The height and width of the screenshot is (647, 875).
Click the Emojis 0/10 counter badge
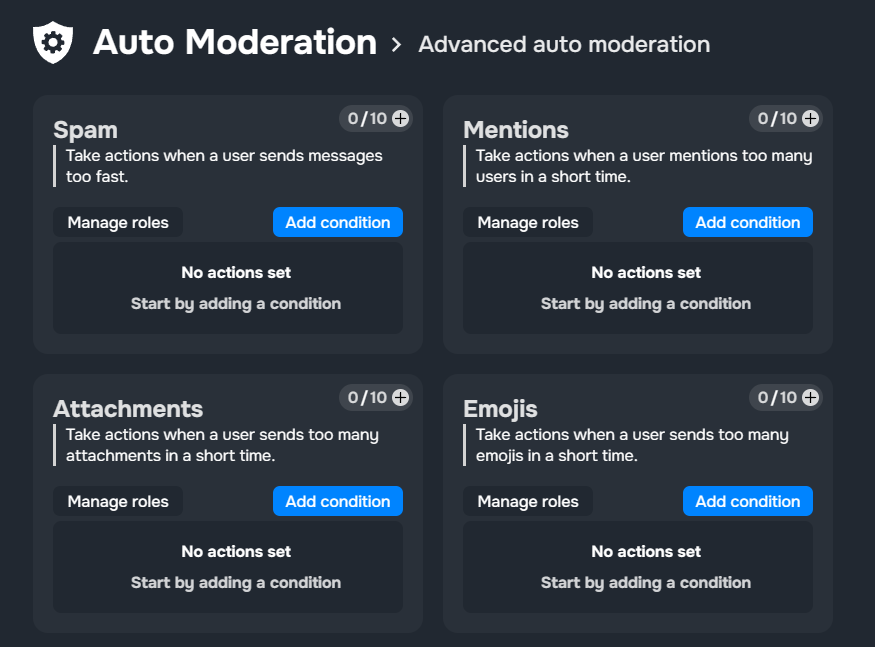[x=776, y=398]
